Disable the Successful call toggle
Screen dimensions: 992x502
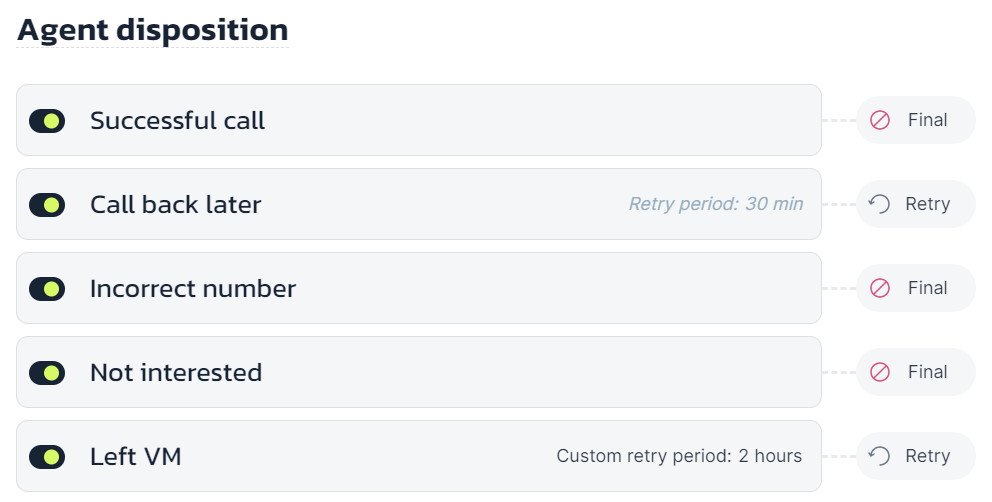point(47,121)
